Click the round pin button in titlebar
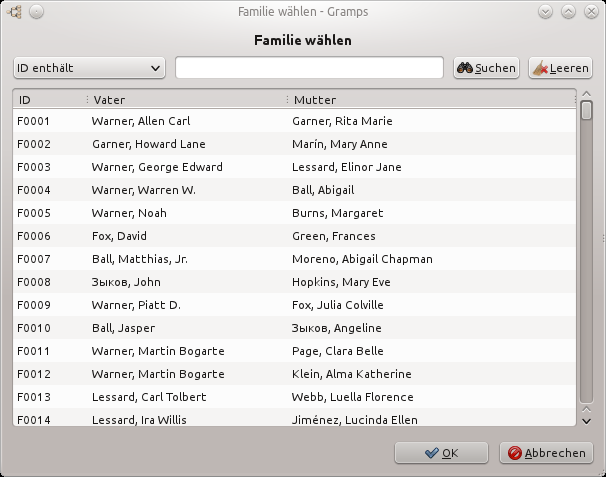606x477 pixels. pos(36,12)
